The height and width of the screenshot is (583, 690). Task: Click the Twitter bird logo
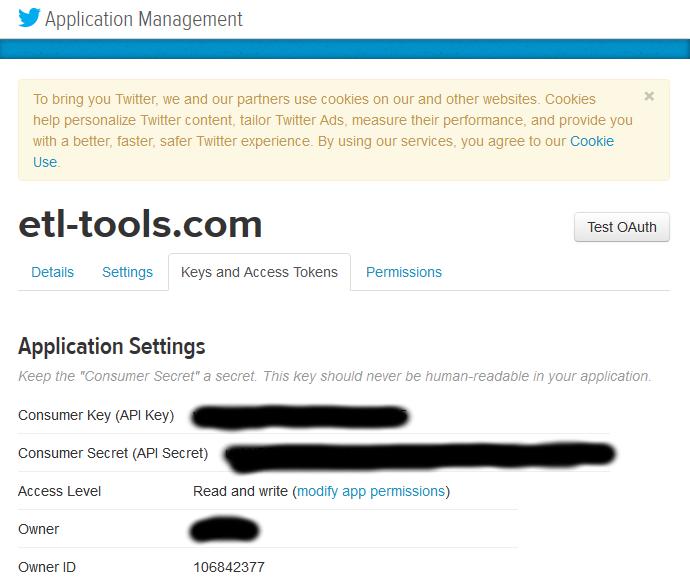coord(29,18)
